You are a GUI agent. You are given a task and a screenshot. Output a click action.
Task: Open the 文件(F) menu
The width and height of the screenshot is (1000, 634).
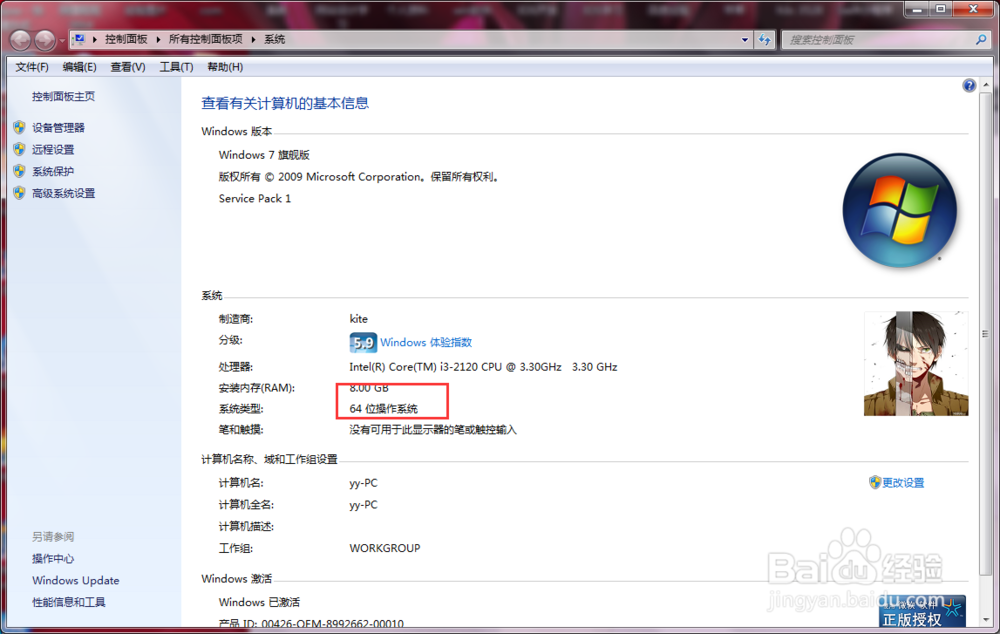click(32, 67)
